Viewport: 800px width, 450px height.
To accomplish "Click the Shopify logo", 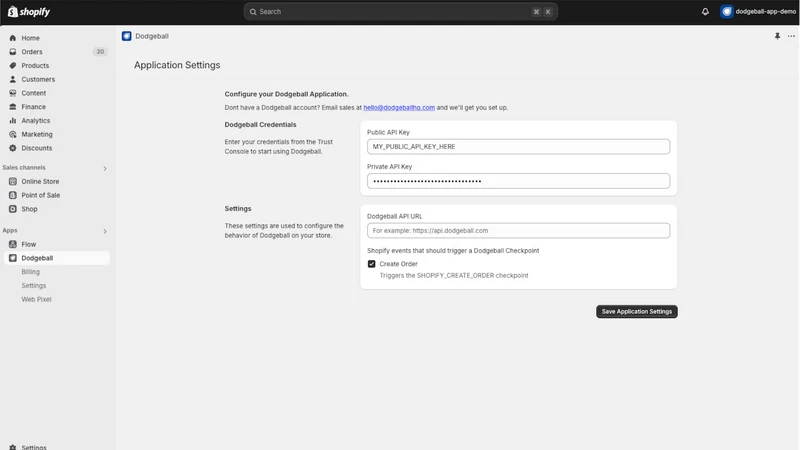I will click(29, 11).
